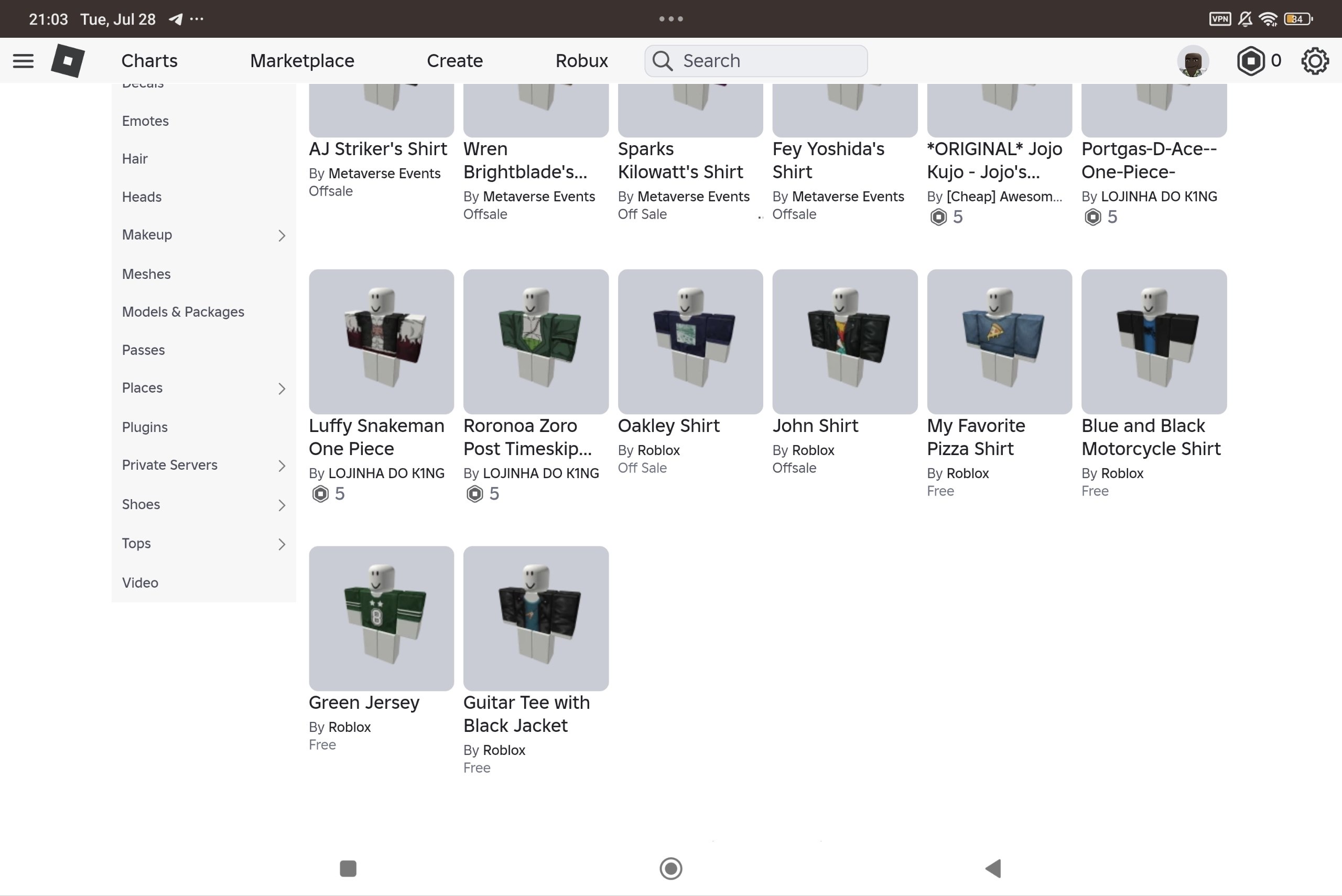
Task: Tap the Android recent apps square button
Action: tap(348, 868)
